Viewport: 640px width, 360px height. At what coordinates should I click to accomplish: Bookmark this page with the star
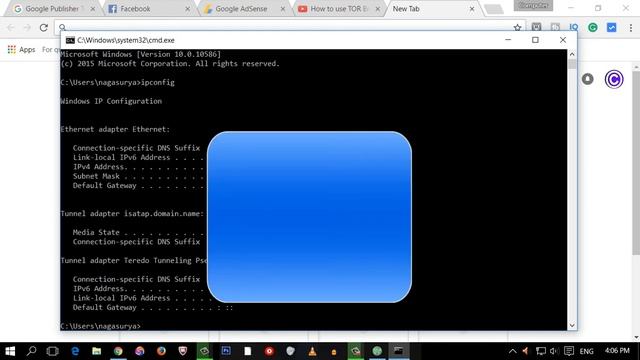518,27
